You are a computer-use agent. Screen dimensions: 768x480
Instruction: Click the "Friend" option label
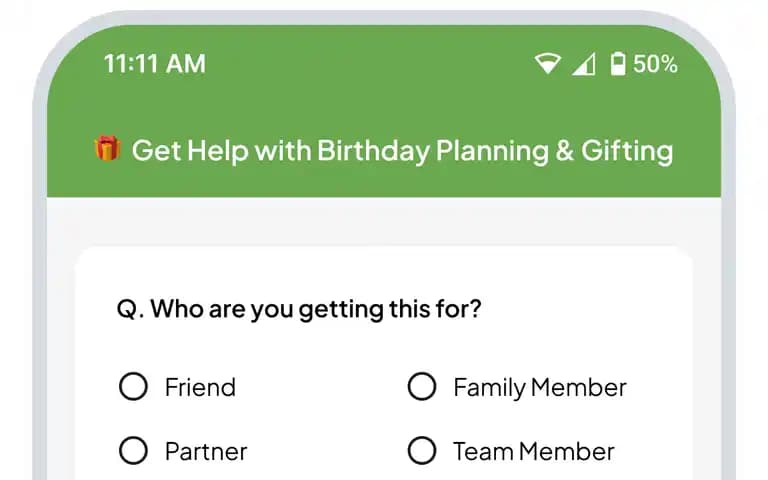click(200, 387)
